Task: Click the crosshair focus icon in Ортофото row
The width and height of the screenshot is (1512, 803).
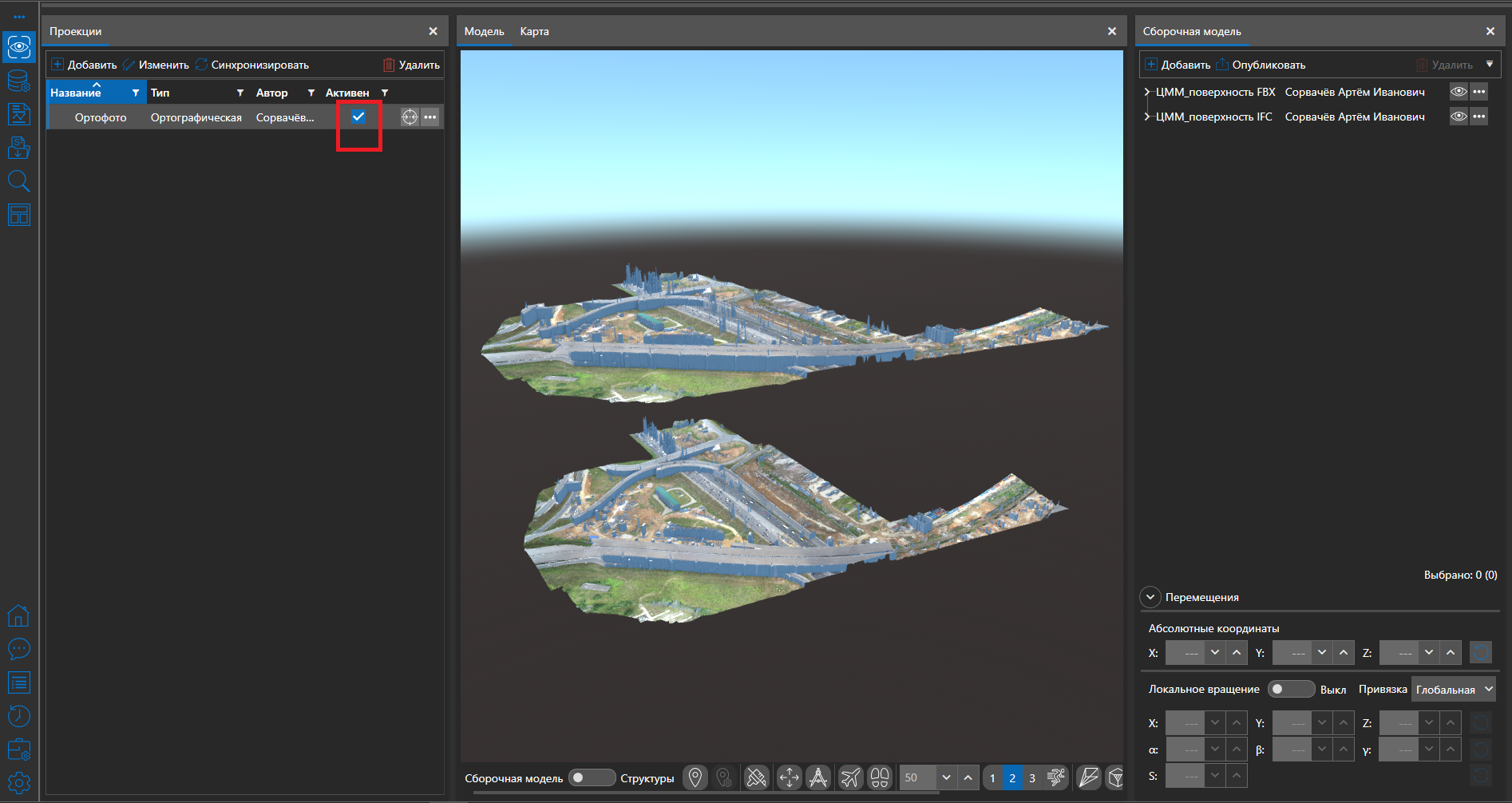Action: (x=410, y=117)
